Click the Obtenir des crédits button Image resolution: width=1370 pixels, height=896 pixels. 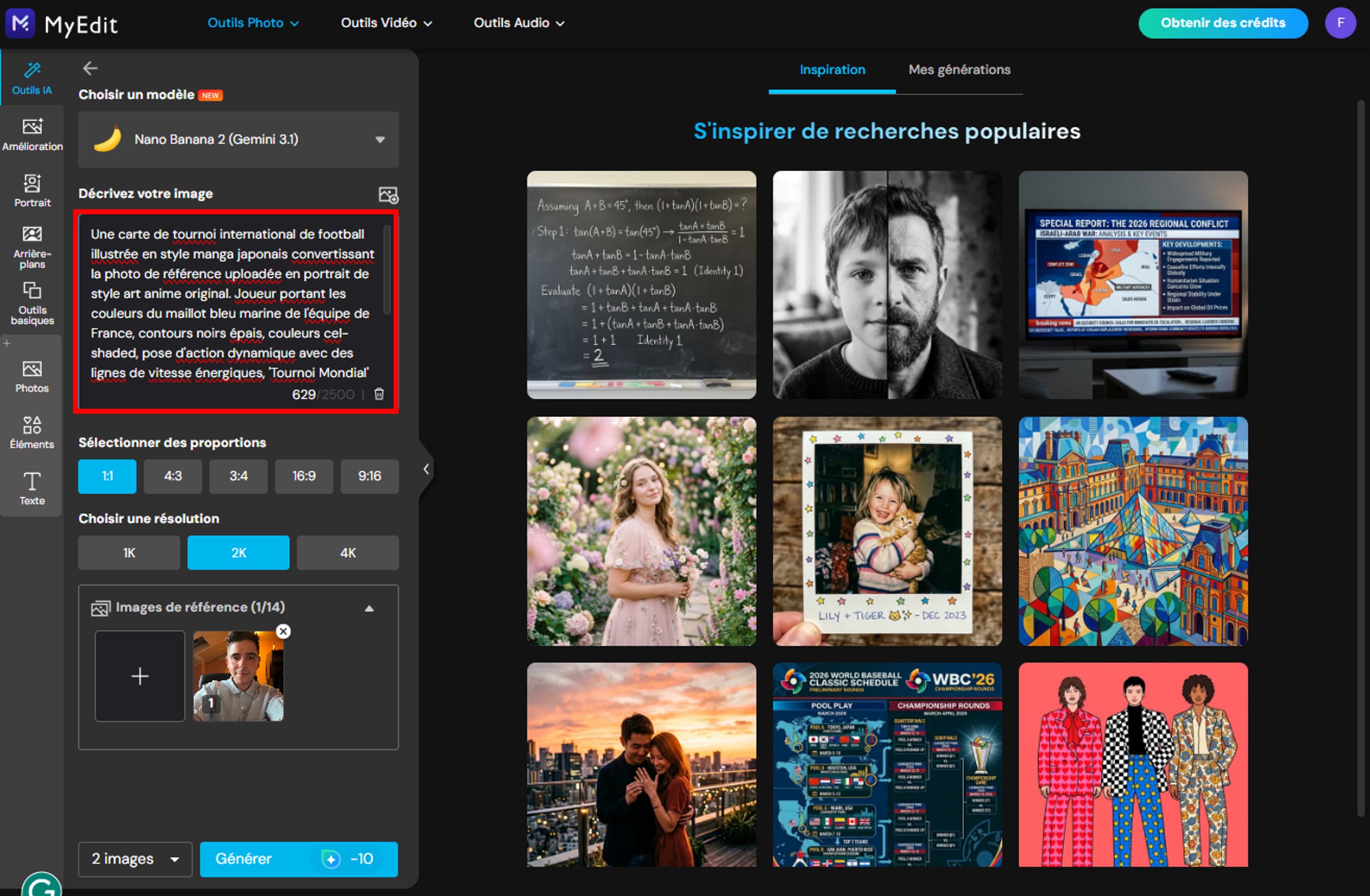1223,23
